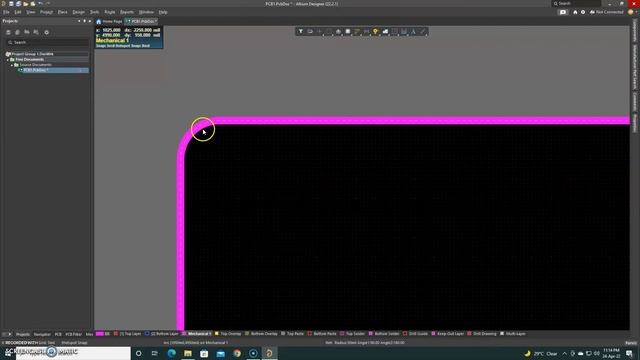Open the PCB Filter panel tab

click(73, 334)
